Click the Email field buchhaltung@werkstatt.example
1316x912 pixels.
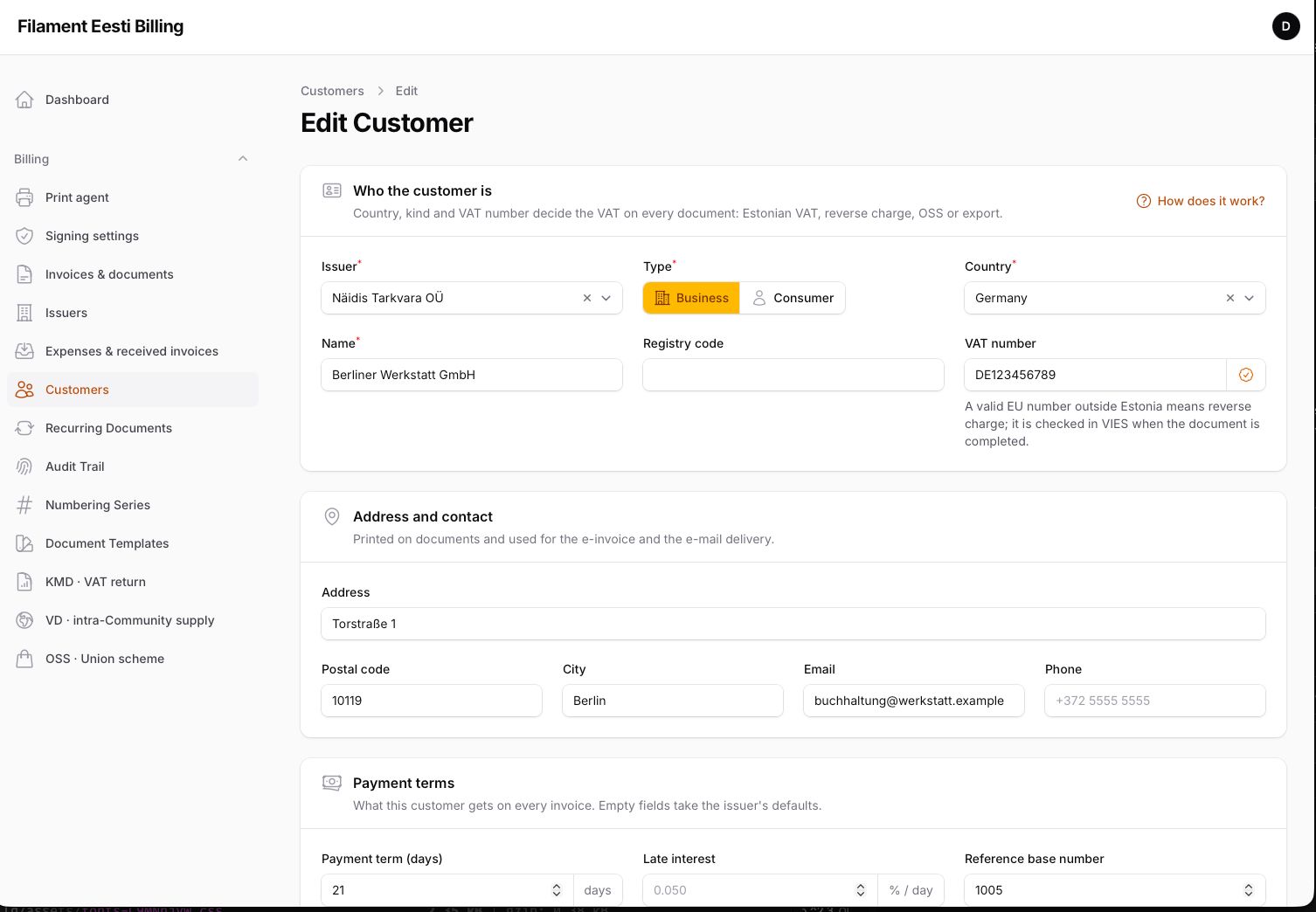click(914, 701)
